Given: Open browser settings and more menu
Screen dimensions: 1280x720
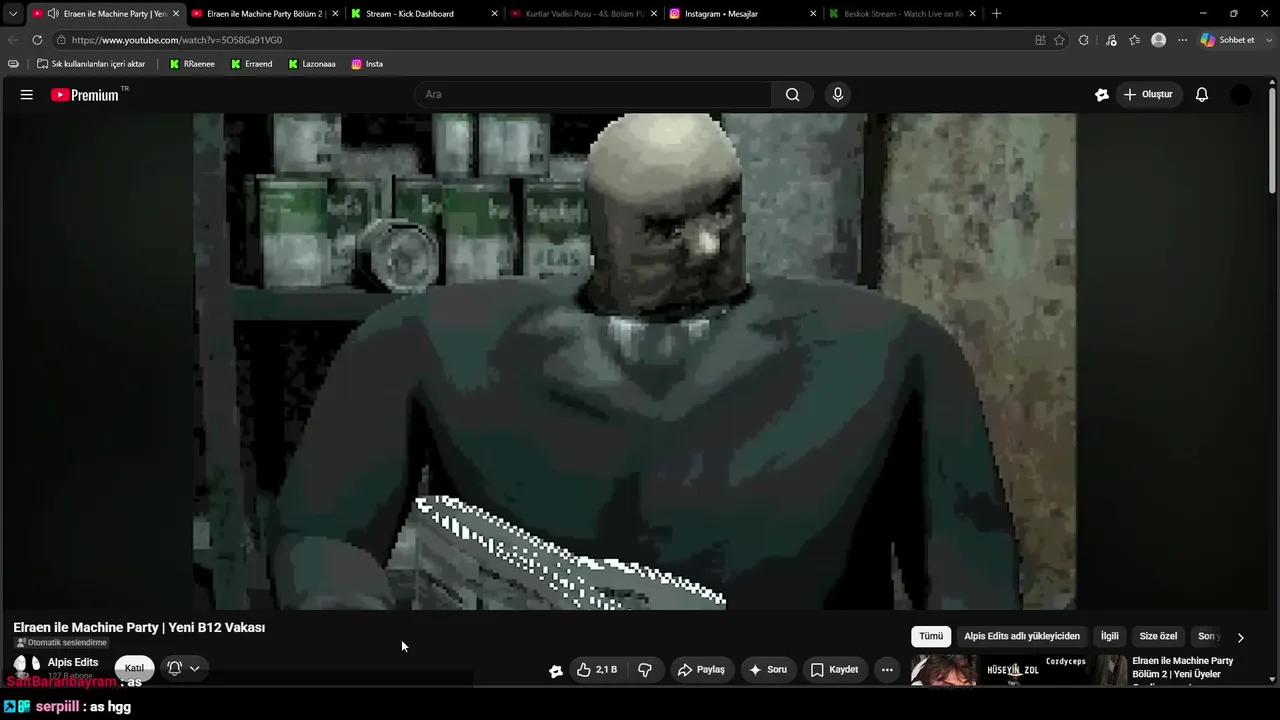Looking at the screenshot, I should point(1182,40).
